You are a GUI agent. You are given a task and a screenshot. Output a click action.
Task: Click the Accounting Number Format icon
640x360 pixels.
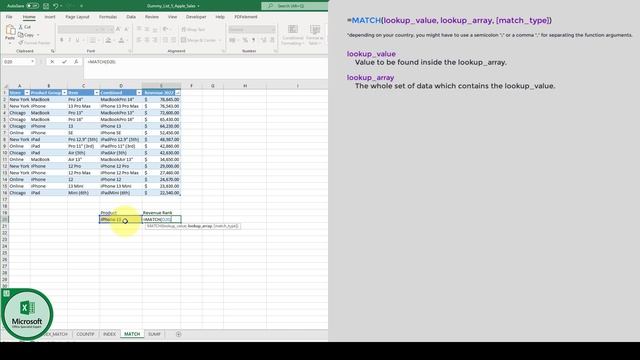point(232,40)
